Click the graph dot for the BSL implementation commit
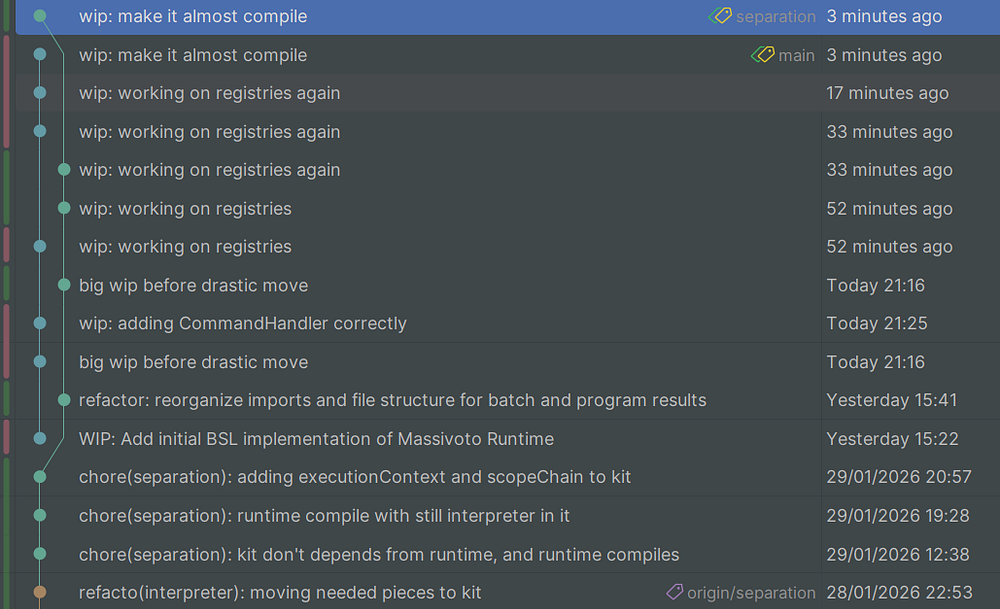This screenshot has height=609, width=1000. pyautogui.click(x=40, y=438)
